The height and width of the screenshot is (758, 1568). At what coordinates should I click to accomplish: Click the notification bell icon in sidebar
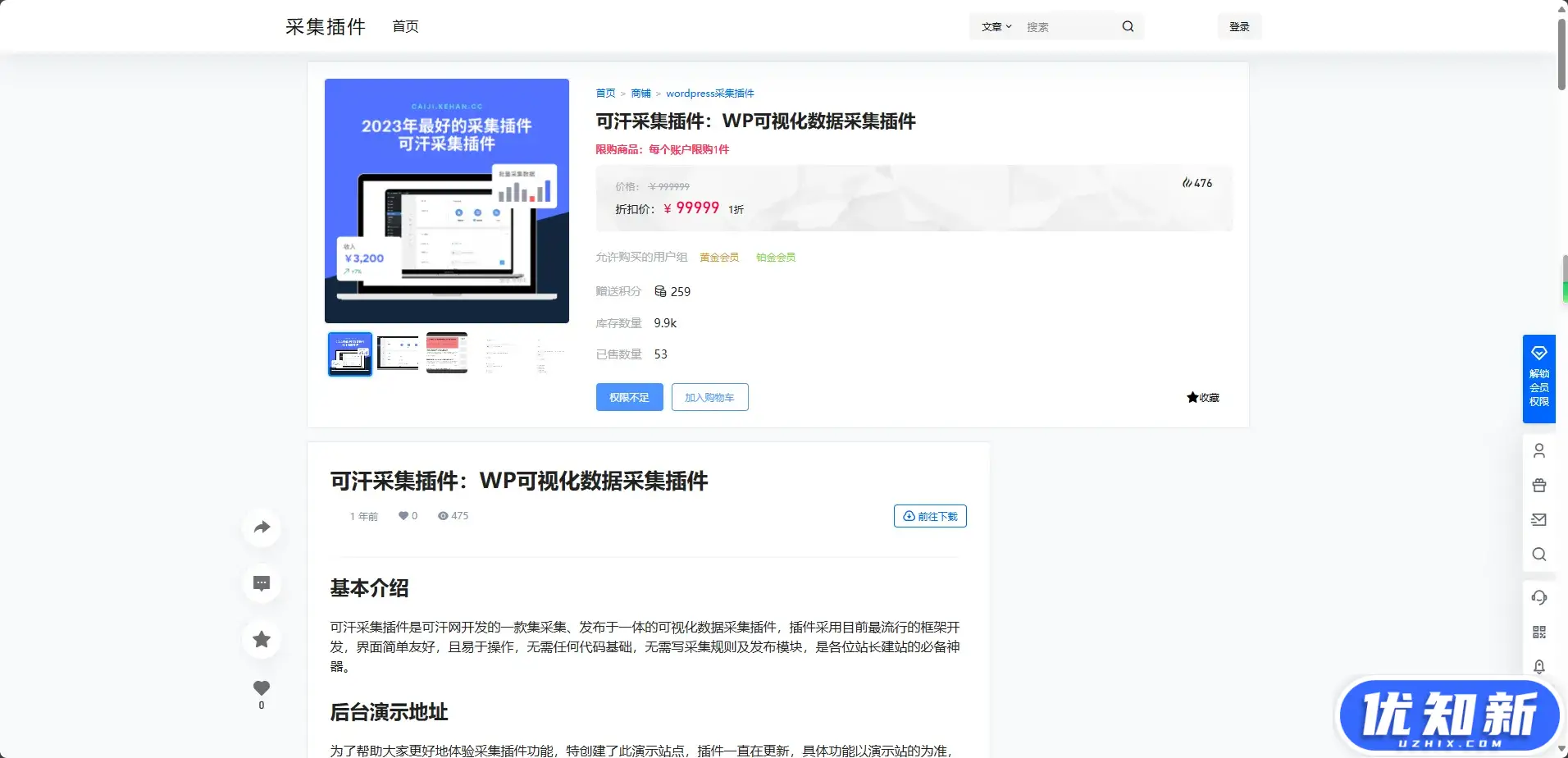tap(1538, 666)
